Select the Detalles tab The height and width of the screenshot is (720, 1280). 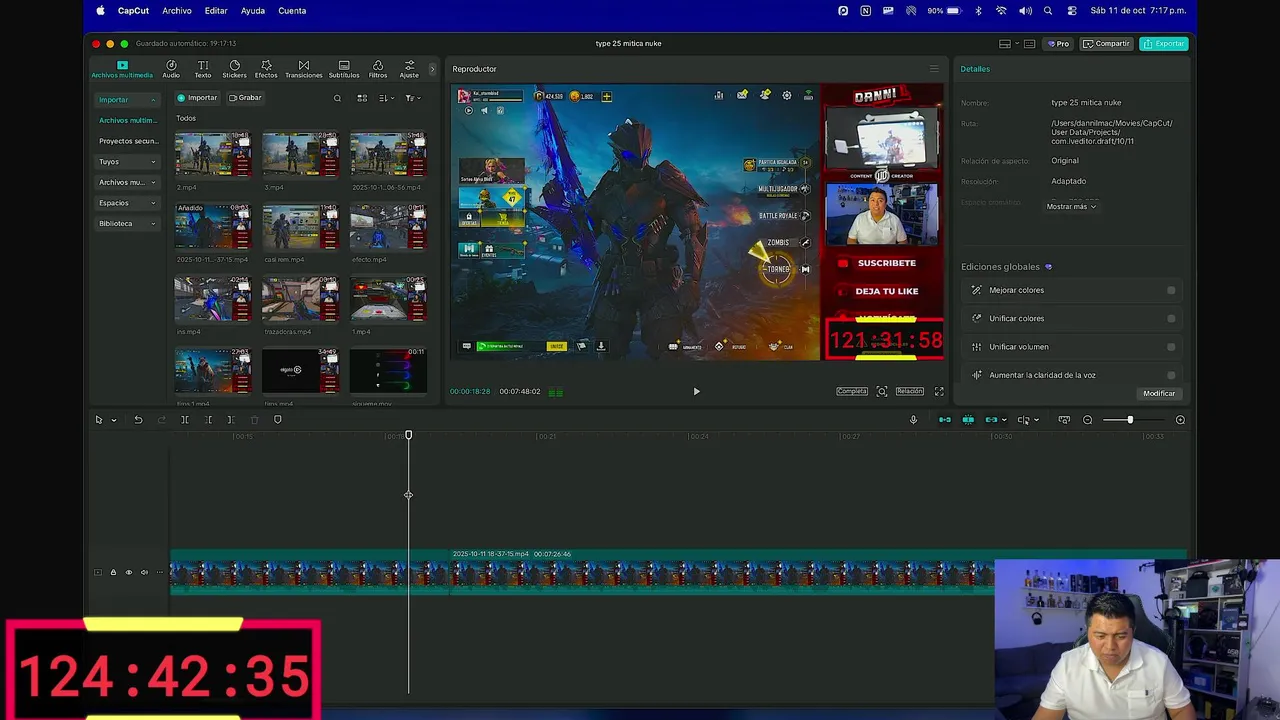pyautogui.click(x=975, y=69)
